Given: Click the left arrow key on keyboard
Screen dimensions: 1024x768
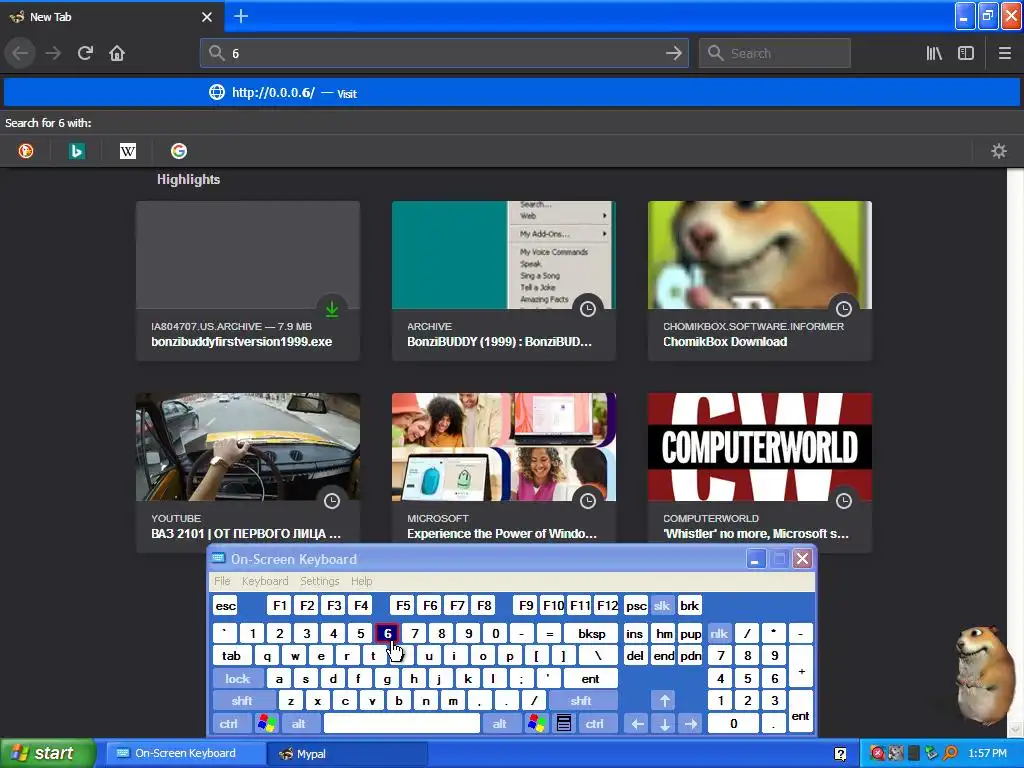Looking at the screenshot, I should coord(637,724).
